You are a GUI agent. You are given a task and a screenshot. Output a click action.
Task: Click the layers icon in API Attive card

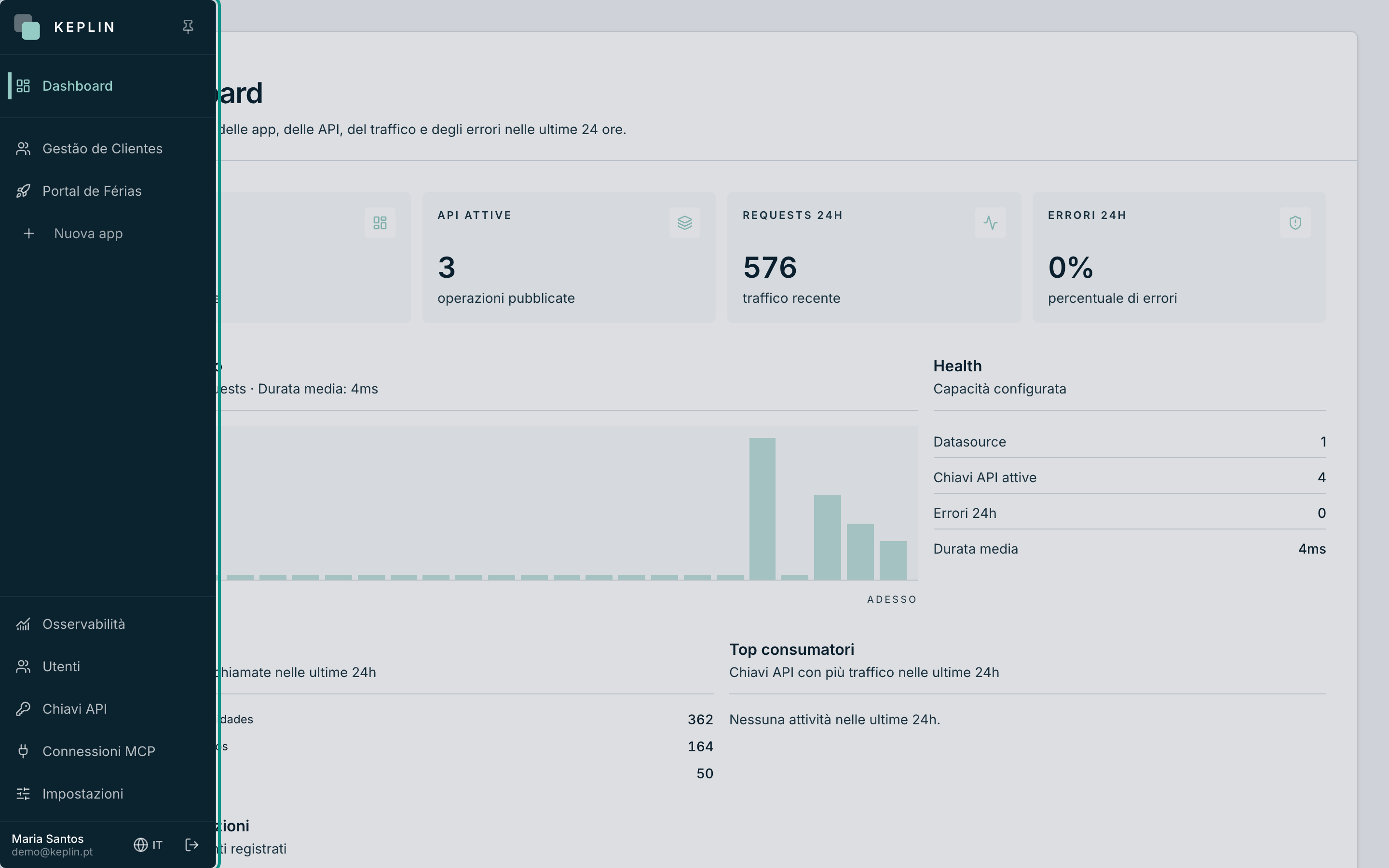pos(685,223)
